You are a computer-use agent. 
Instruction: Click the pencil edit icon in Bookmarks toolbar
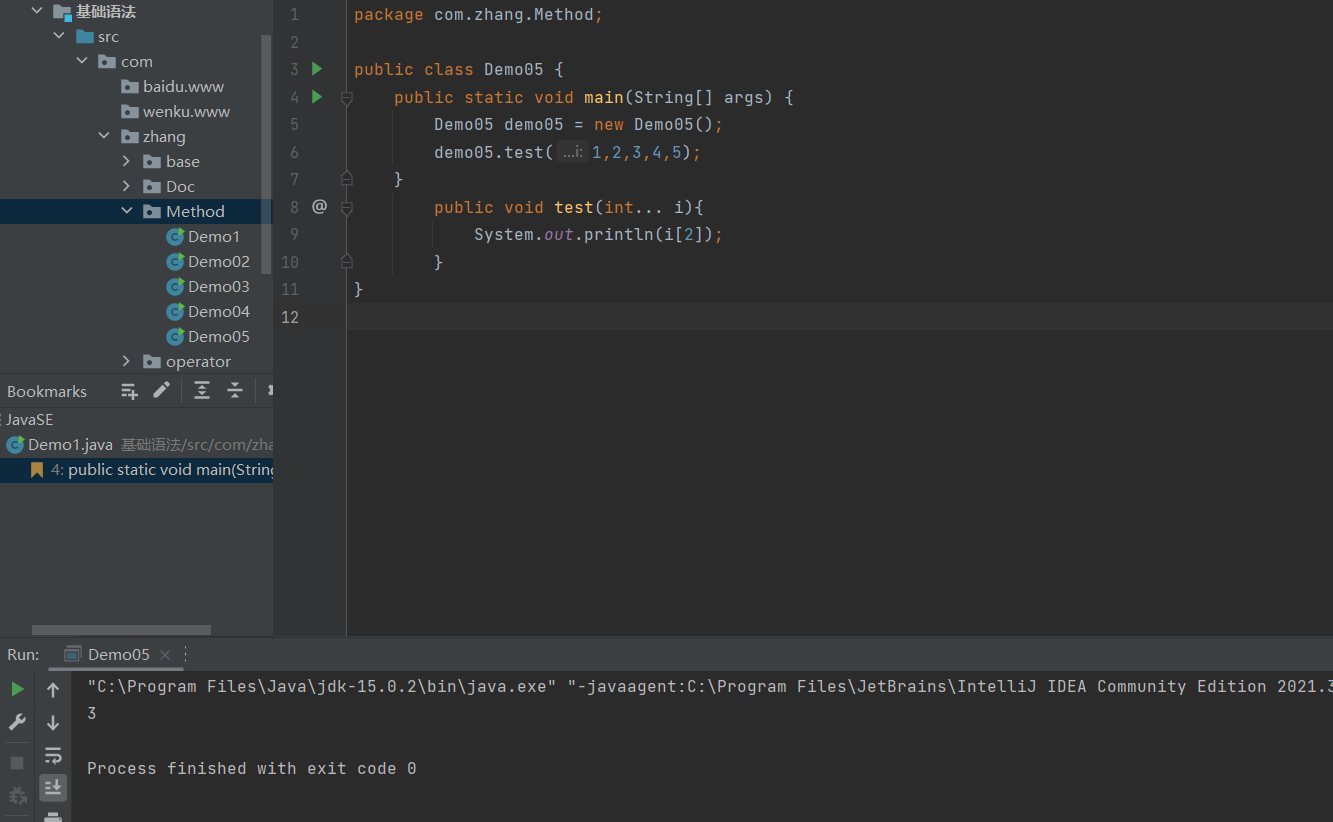pyautogui.click(x=161, y=390)
